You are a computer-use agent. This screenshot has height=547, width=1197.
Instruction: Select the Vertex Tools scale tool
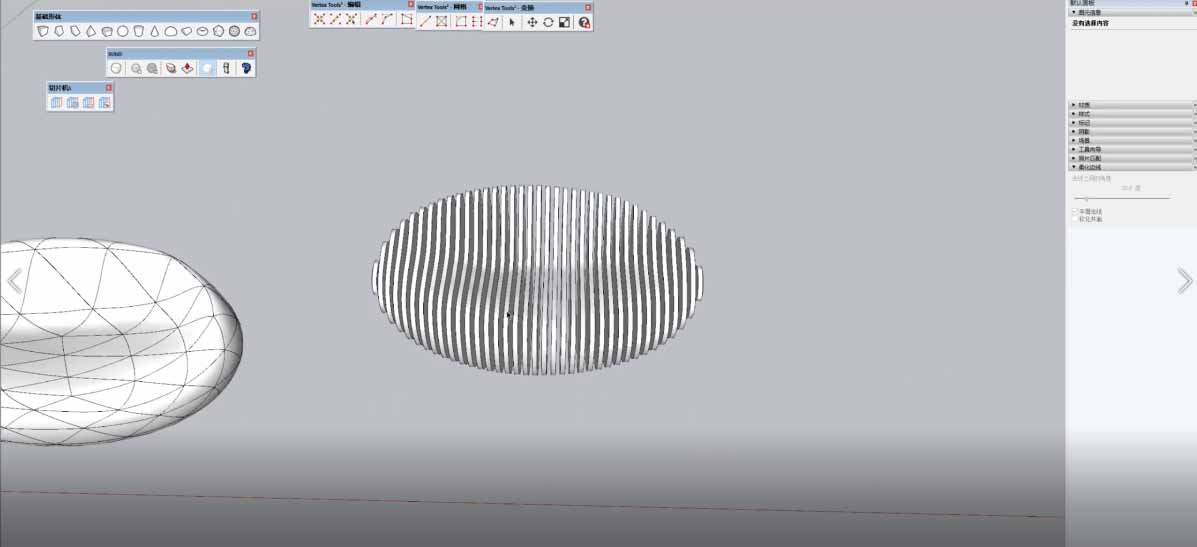tap(564, 22)
